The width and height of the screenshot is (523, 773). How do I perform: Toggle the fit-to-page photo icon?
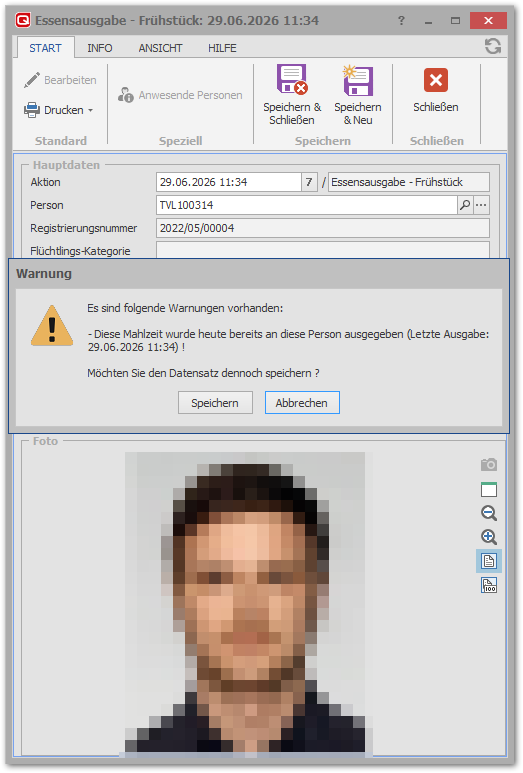[x=489, y=561]
